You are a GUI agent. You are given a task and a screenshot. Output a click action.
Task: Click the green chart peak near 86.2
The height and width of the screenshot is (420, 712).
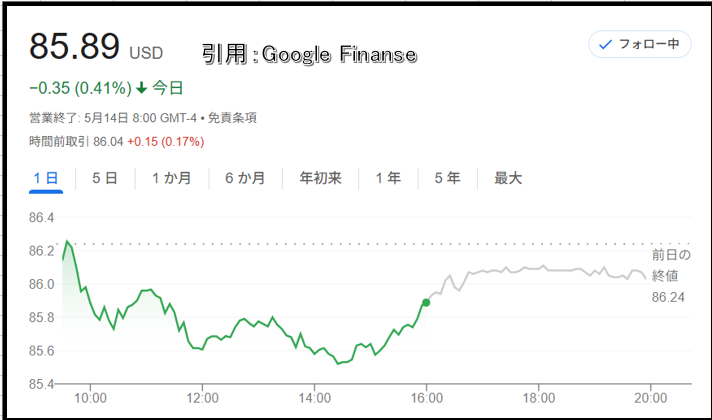click(67, 242)
